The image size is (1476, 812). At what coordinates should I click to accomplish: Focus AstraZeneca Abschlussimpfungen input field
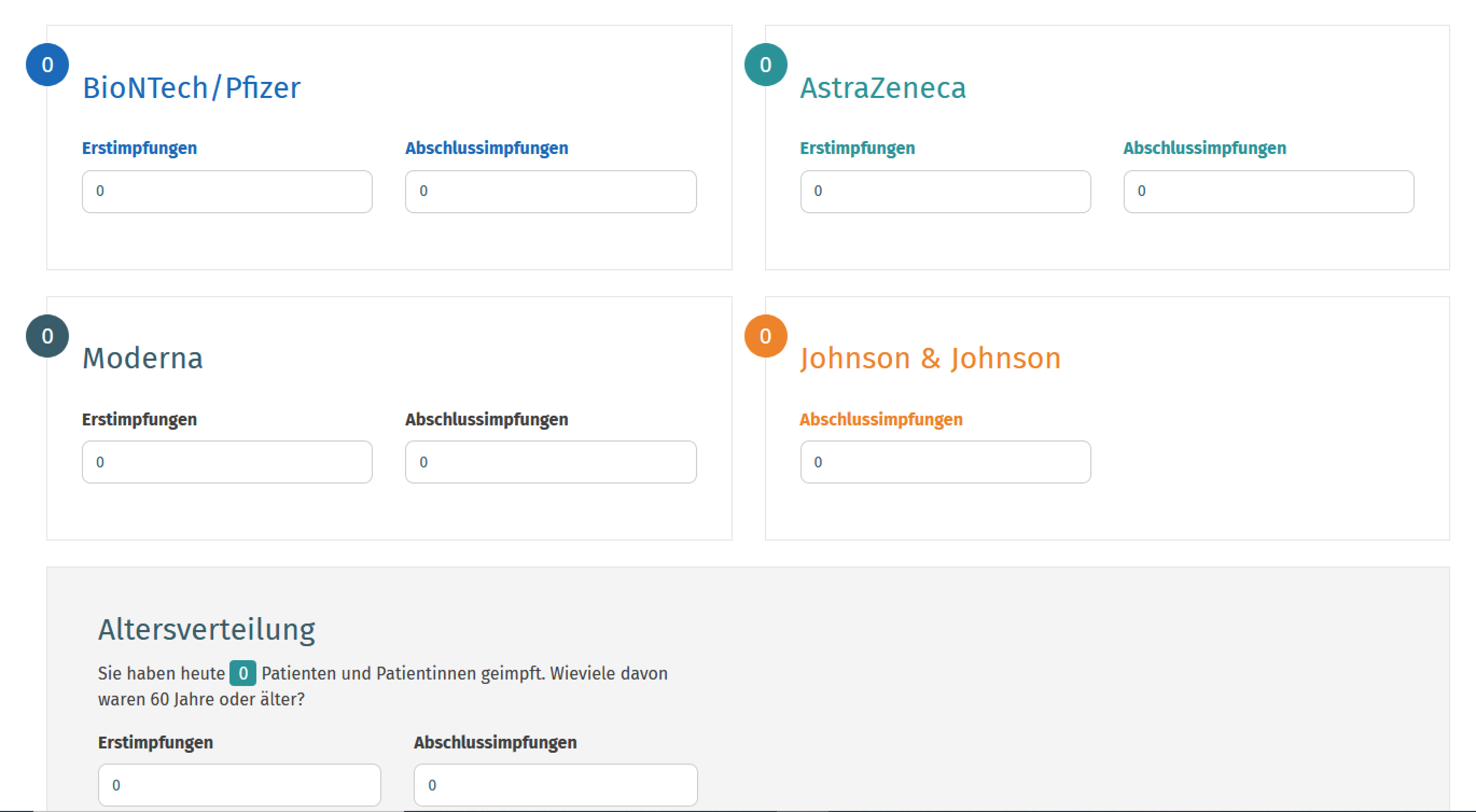1268,191
